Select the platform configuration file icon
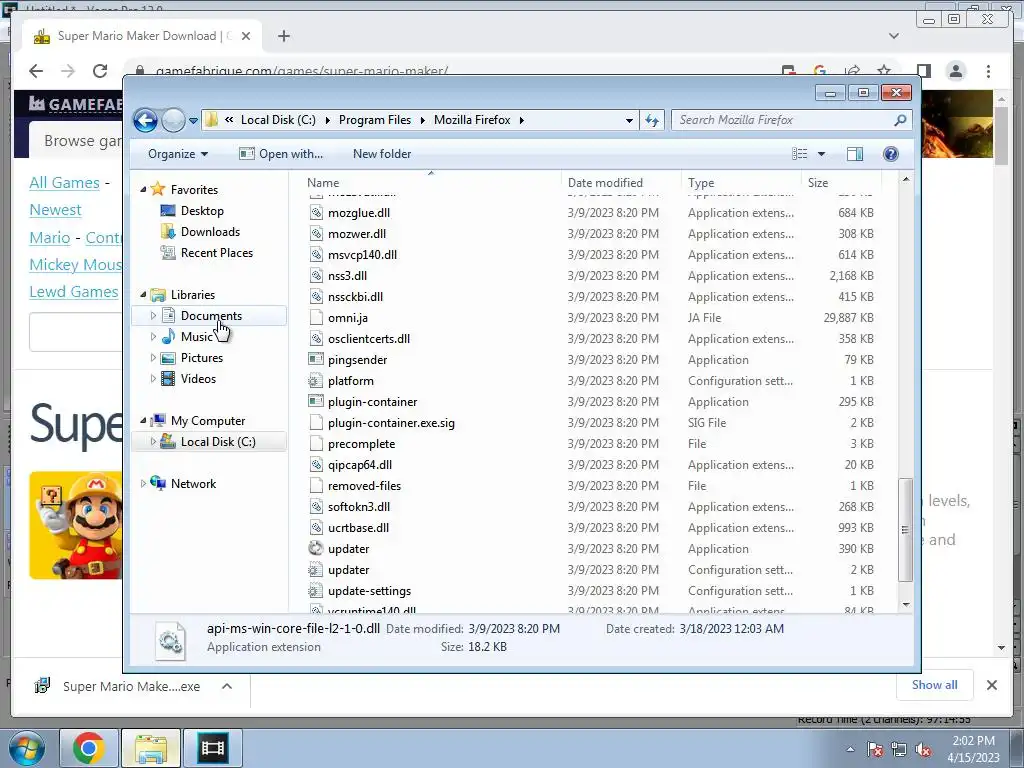 tap(316, 381)
